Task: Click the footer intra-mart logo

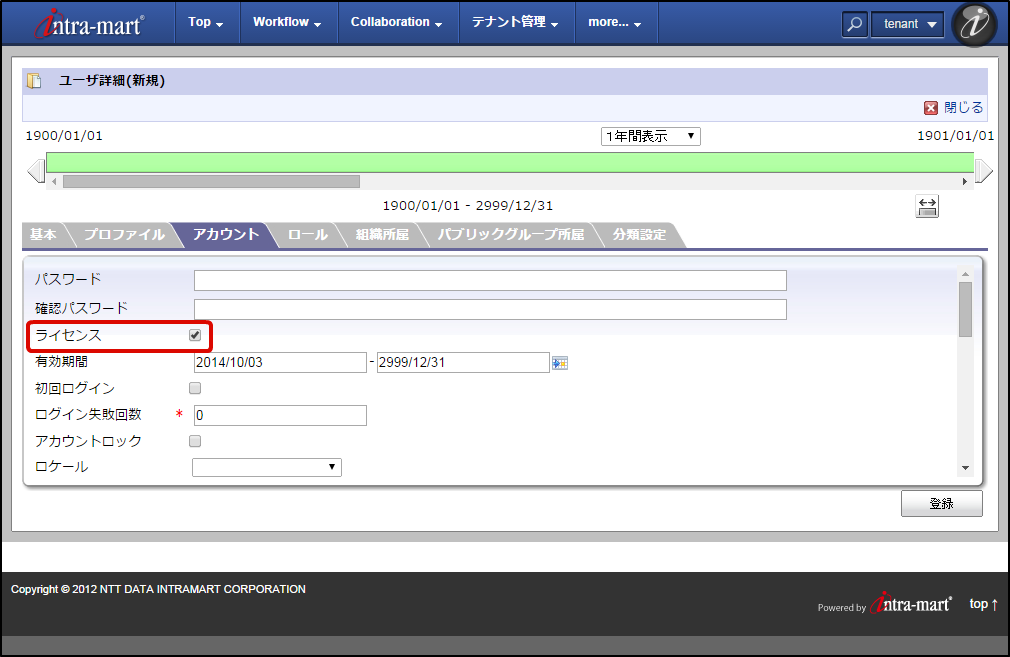Action: click(x=911, y=604)
